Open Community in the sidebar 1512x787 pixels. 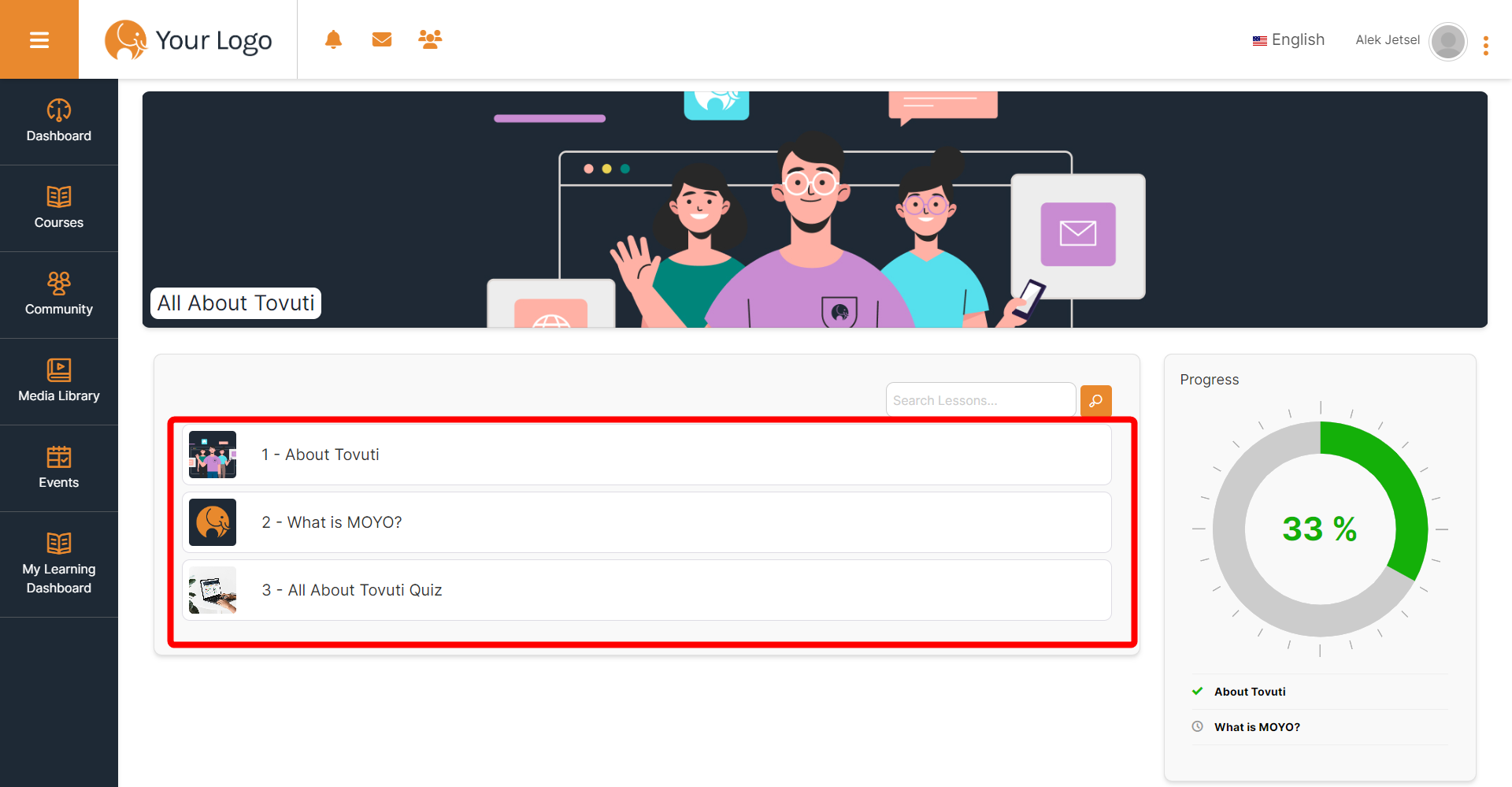click(x=59, y=295)
